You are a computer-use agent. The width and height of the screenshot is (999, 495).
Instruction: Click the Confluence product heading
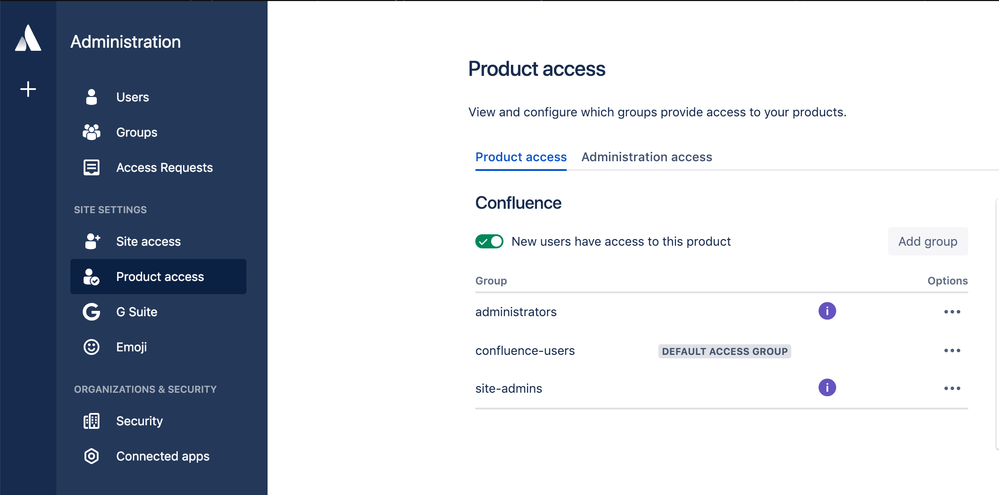(519, 203)
